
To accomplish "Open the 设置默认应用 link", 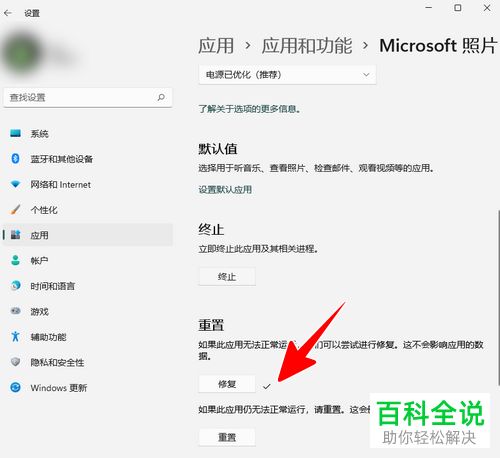I will click(x=225, y=190).
